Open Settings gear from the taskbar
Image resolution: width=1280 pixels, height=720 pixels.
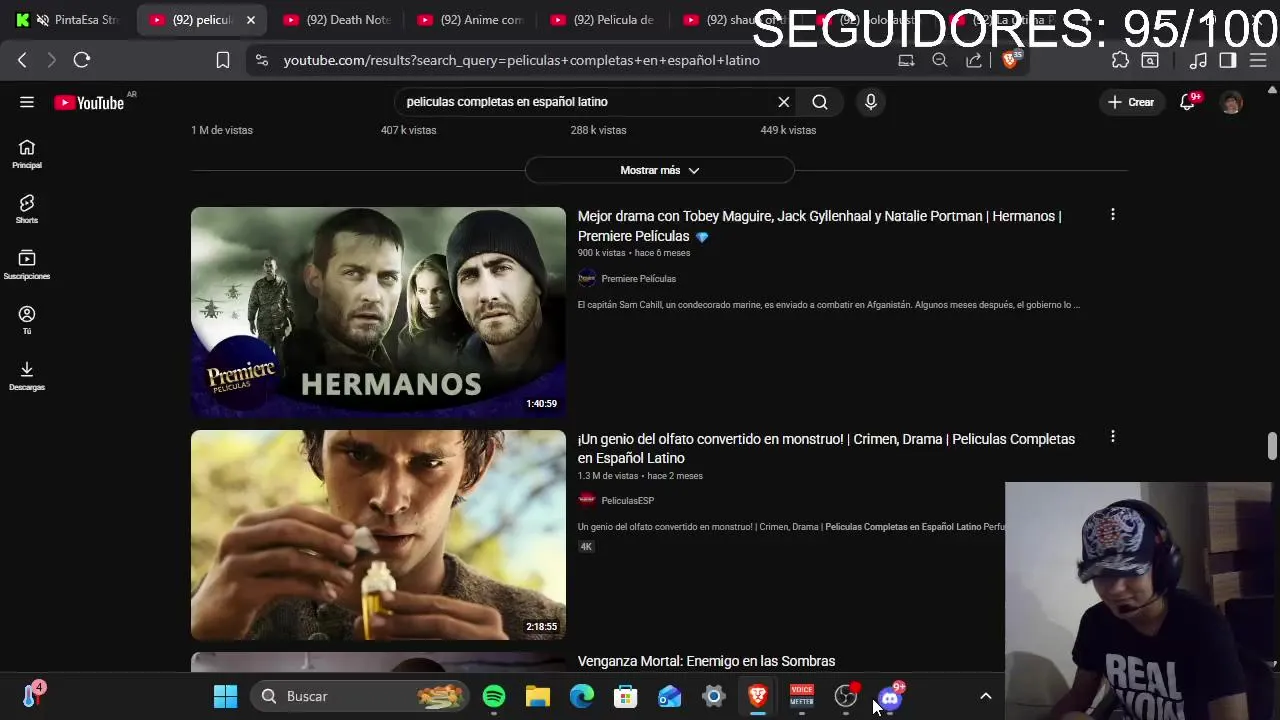(x=714, y=696)
